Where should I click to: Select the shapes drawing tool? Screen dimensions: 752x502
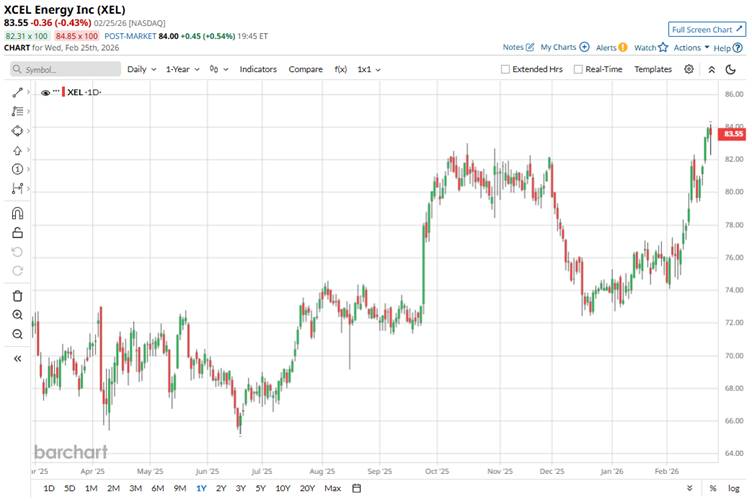point(17,131)
